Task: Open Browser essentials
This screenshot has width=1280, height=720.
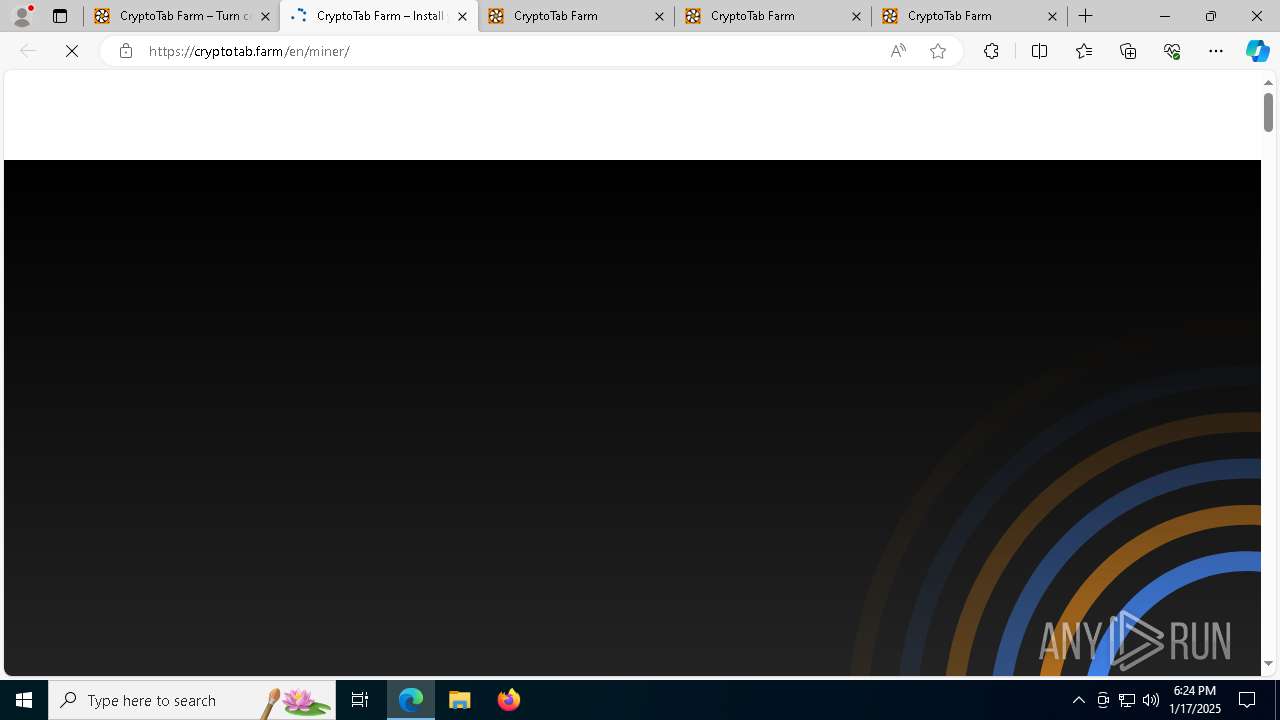Action: click(x=1172, y=51)
